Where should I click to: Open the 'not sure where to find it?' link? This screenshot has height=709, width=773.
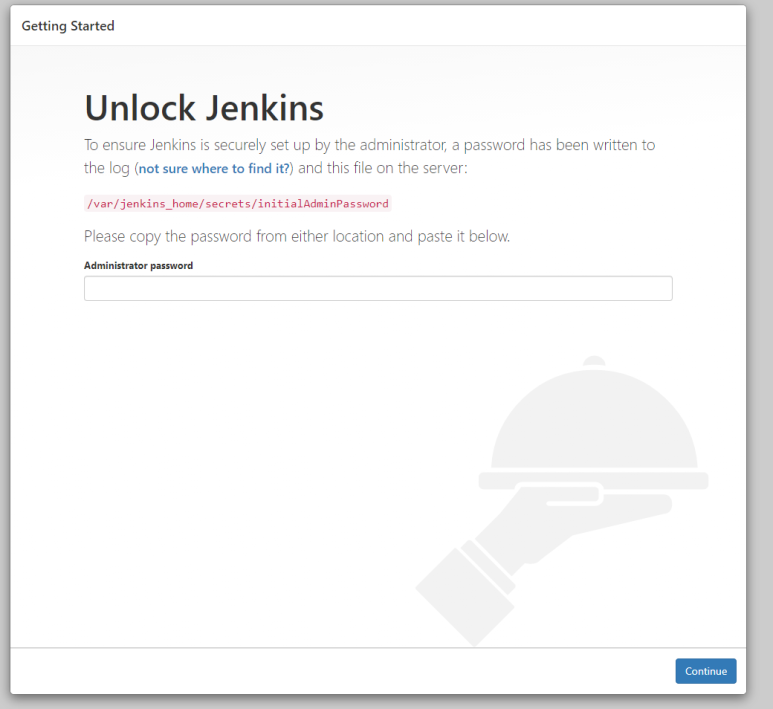[x=214, y=169]
